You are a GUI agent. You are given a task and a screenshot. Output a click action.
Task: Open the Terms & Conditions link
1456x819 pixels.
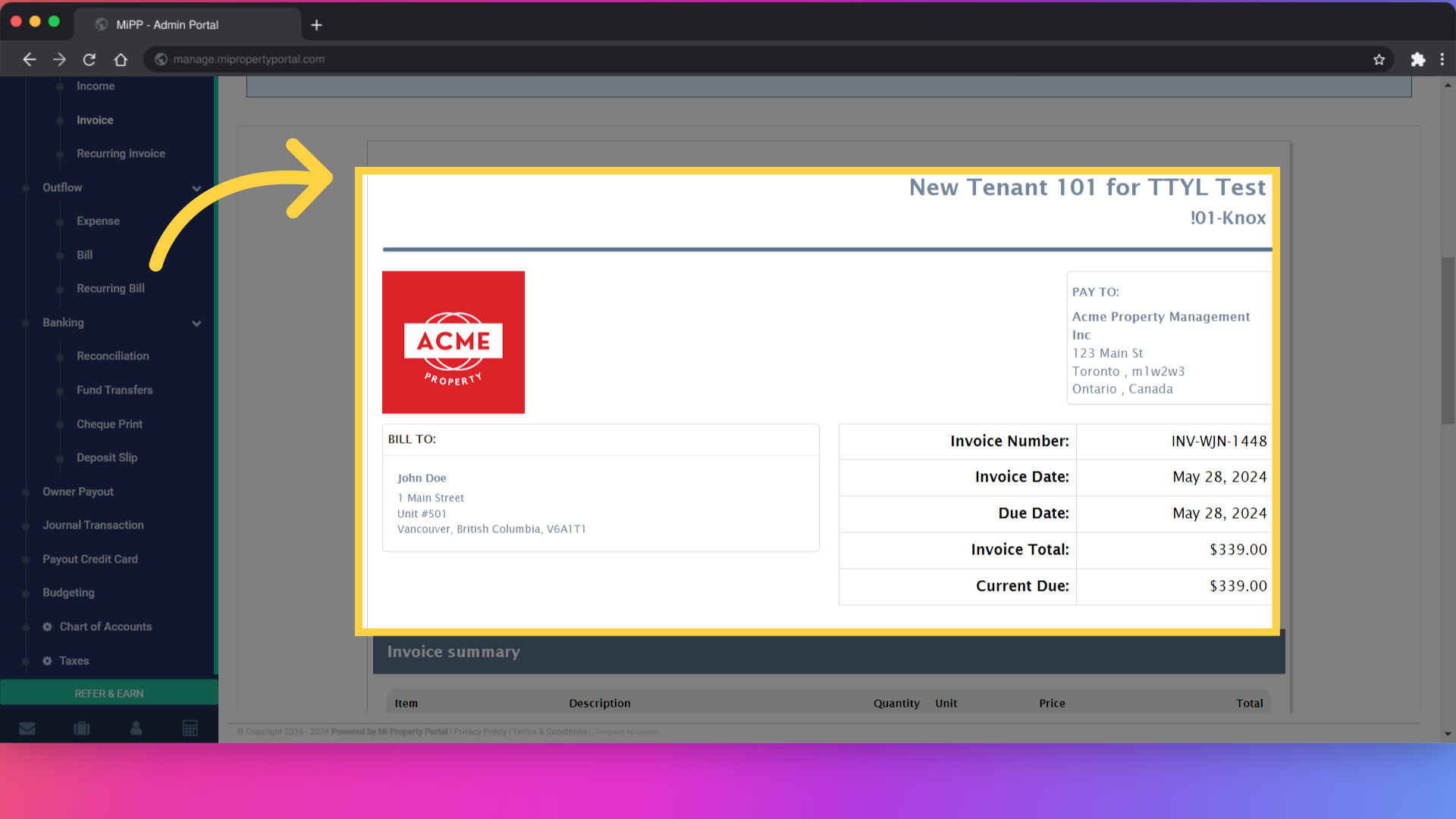point(549,732)
